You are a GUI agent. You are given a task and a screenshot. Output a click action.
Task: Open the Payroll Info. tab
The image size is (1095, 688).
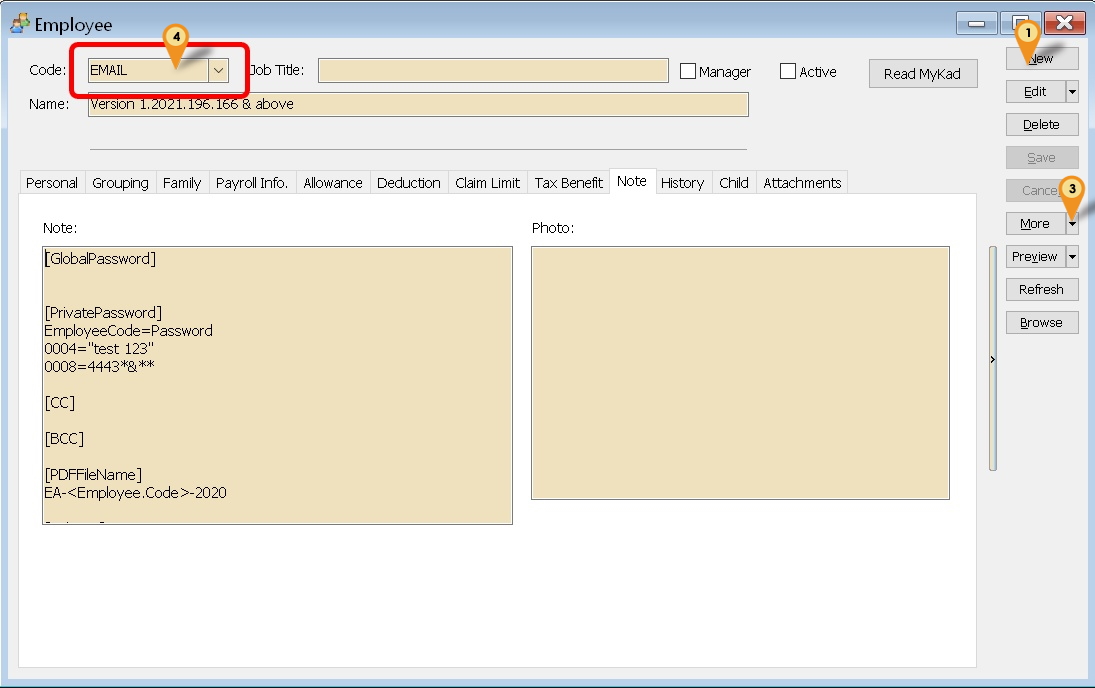coord(251,182)
